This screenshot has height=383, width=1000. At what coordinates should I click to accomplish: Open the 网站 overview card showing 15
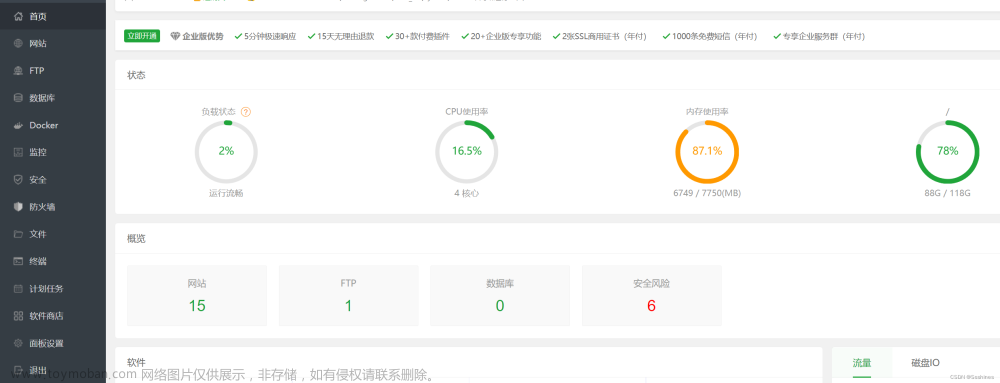click(197, 296)
